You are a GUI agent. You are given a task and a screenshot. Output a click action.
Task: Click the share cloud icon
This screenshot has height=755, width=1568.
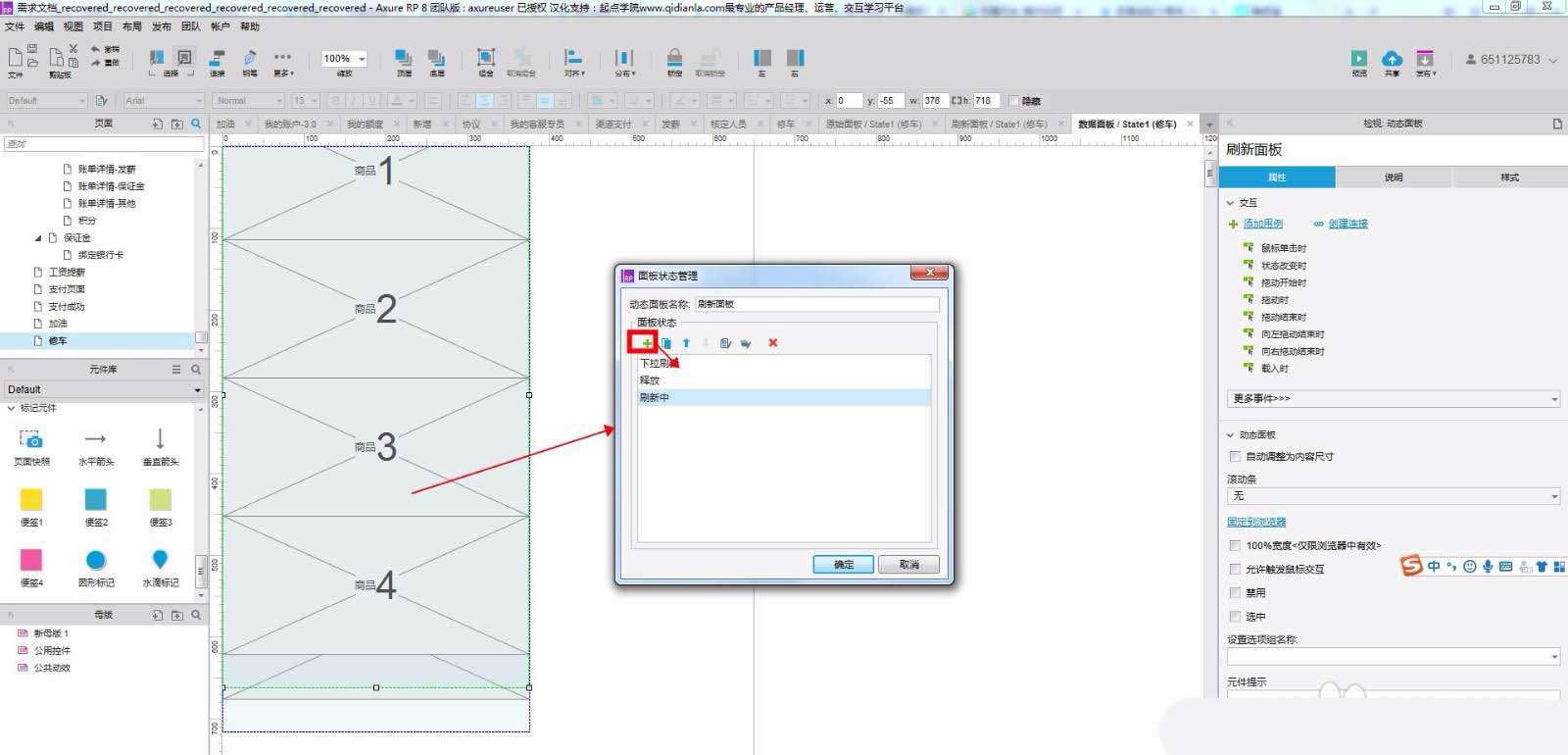click(1392, 60)
